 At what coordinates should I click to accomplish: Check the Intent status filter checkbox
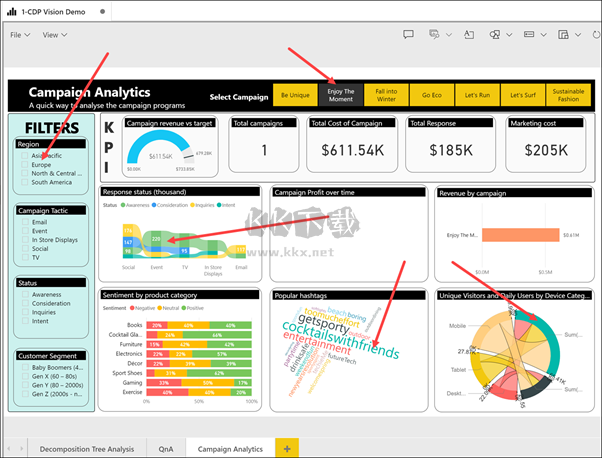25,321
